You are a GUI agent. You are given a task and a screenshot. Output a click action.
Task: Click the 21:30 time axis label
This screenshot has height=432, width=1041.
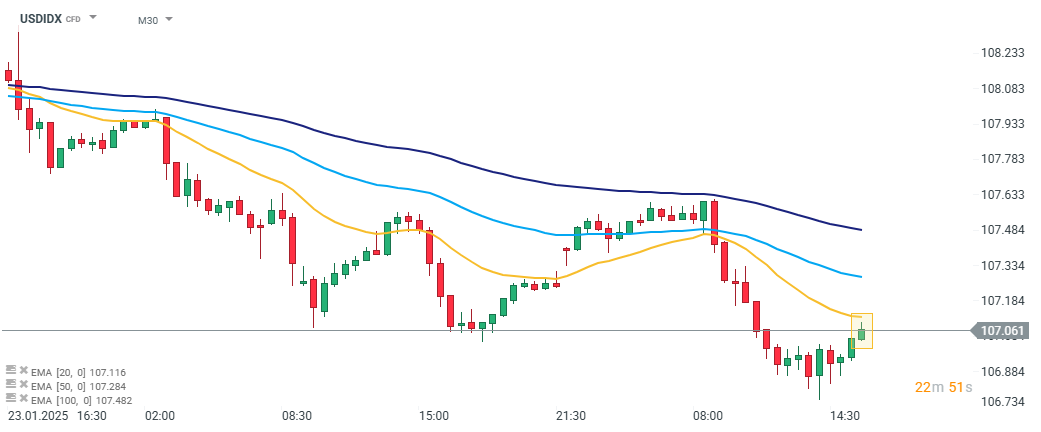(570, 415)
